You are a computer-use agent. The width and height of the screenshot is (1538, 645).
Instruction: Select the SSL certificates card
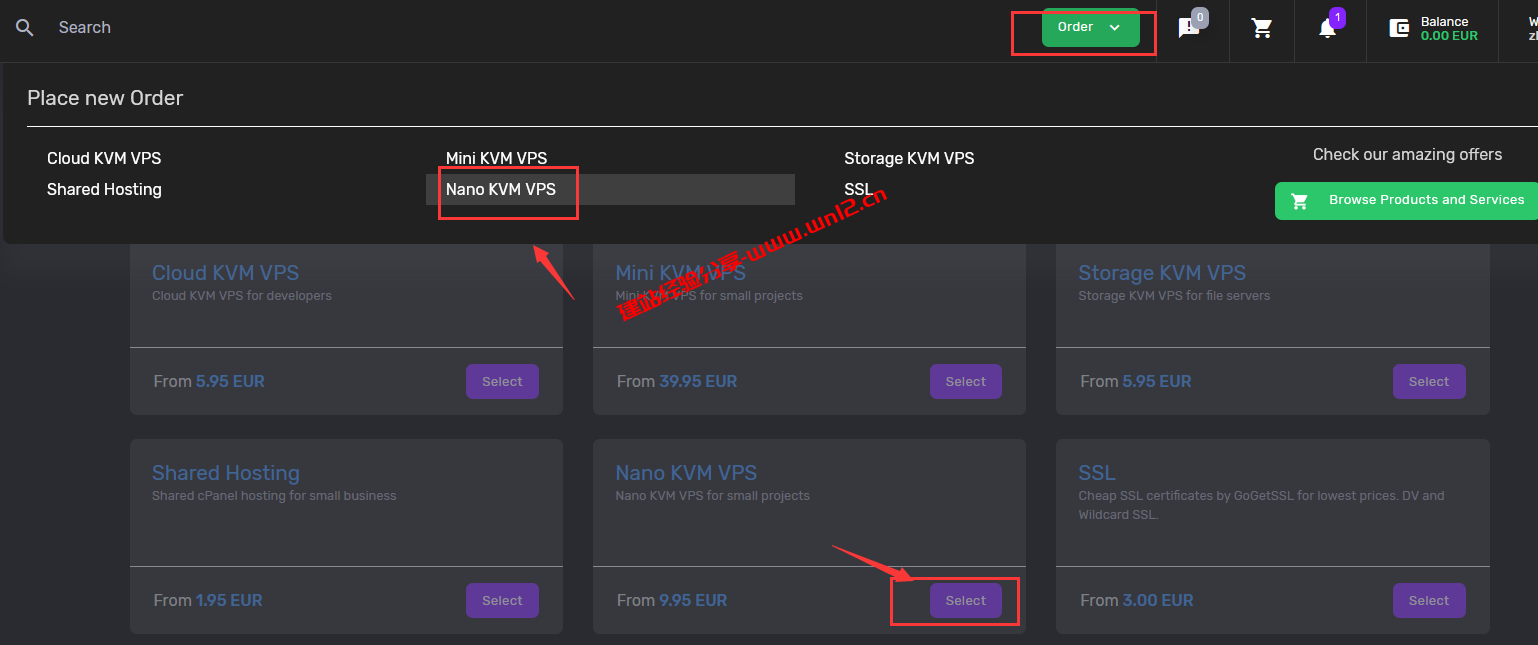[x=1428, y=600]
